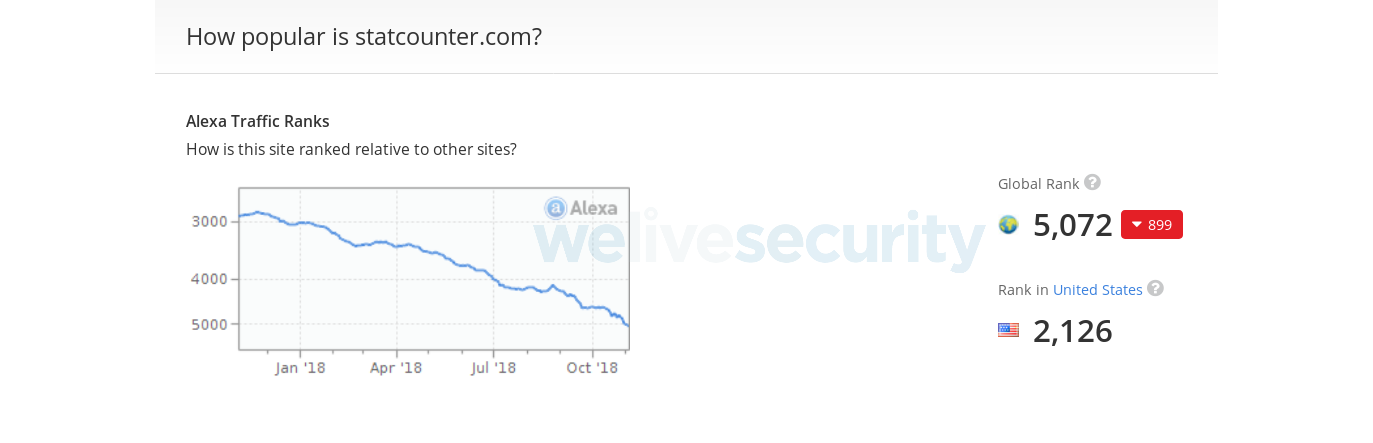Click the 5,072 global rank number
This screenshot has height=443, width=1373.
point(1072,225)
